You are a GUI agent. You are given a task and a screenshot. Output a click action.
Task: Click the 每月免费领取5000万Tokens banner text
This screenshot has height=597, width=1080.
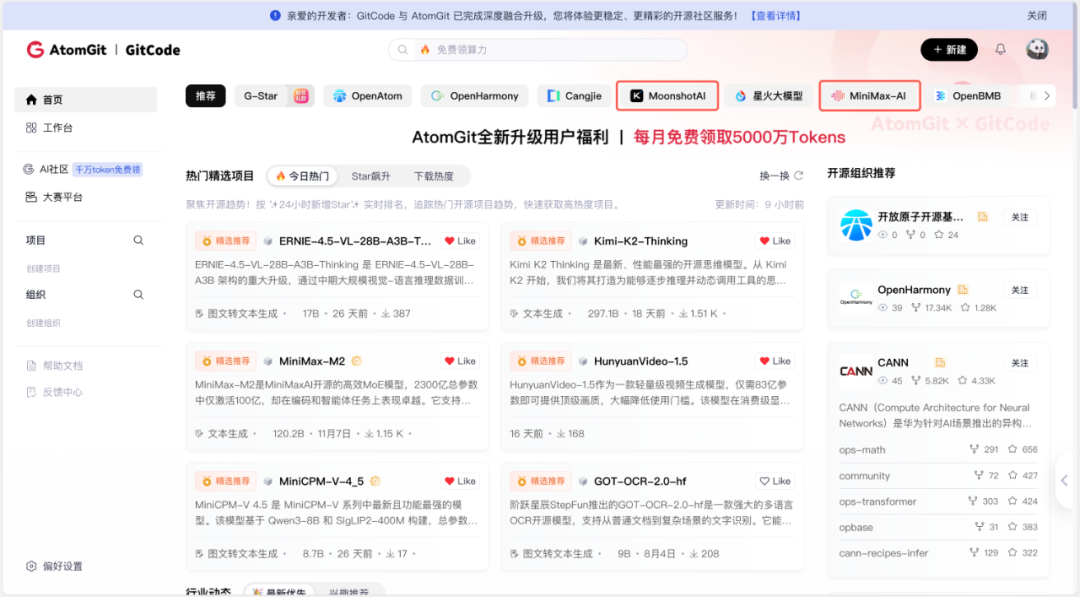739,137
